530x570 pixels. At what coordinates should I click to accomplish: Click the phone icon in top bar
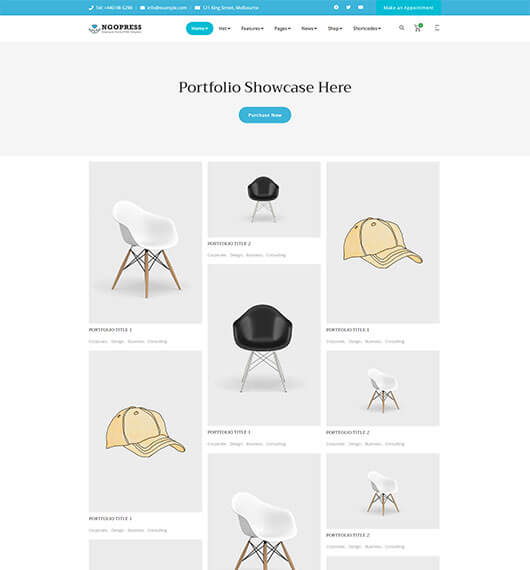pyautogui.click(x=91, y=8)
